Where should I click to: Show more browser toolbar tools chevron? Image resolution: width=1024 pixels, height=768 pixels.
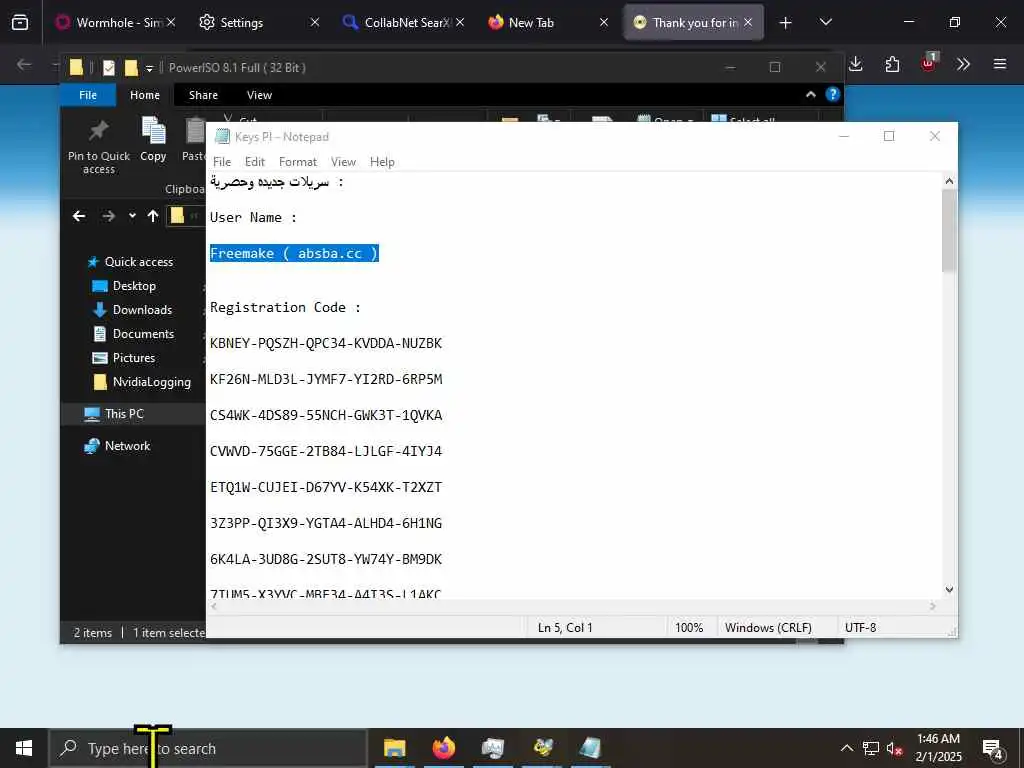pos(963,64)
